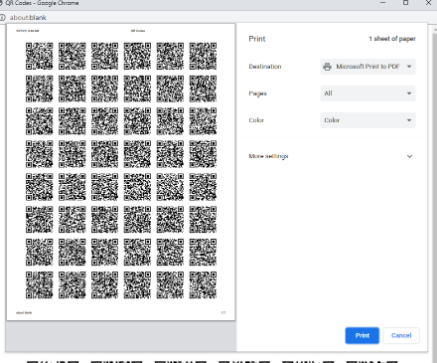Image resolution: width=437 pixels, height=363 pixels.
Task: Open the Color mode dropdown
Action: 368,120
